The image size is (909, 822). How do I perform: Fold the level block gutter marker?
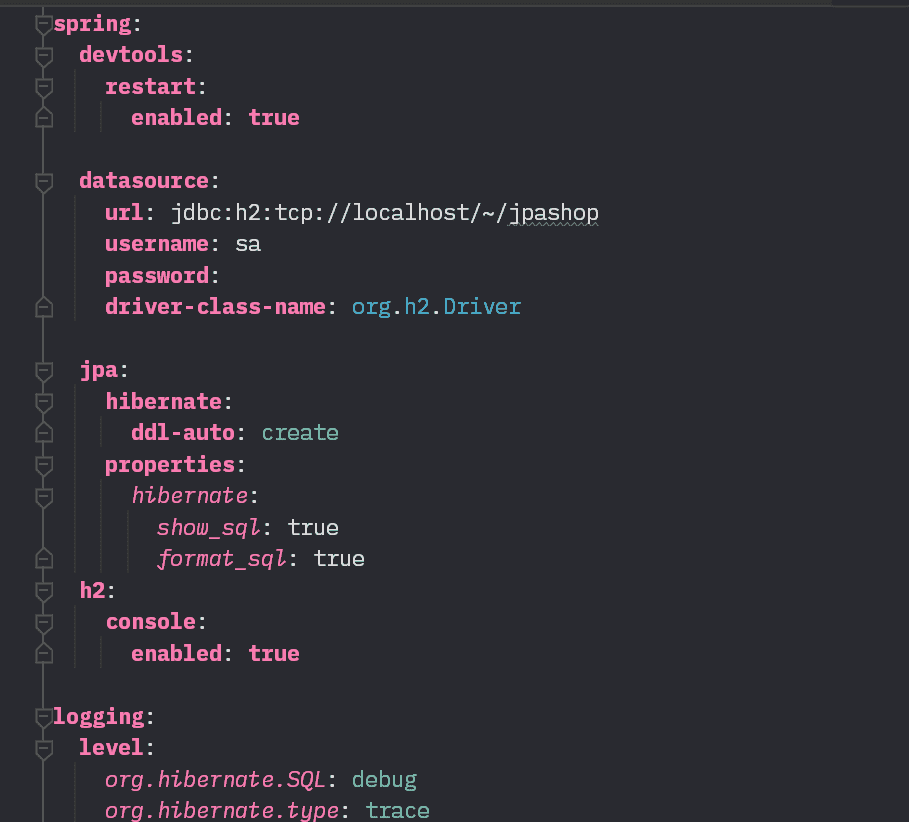click(x=43, y=749)
